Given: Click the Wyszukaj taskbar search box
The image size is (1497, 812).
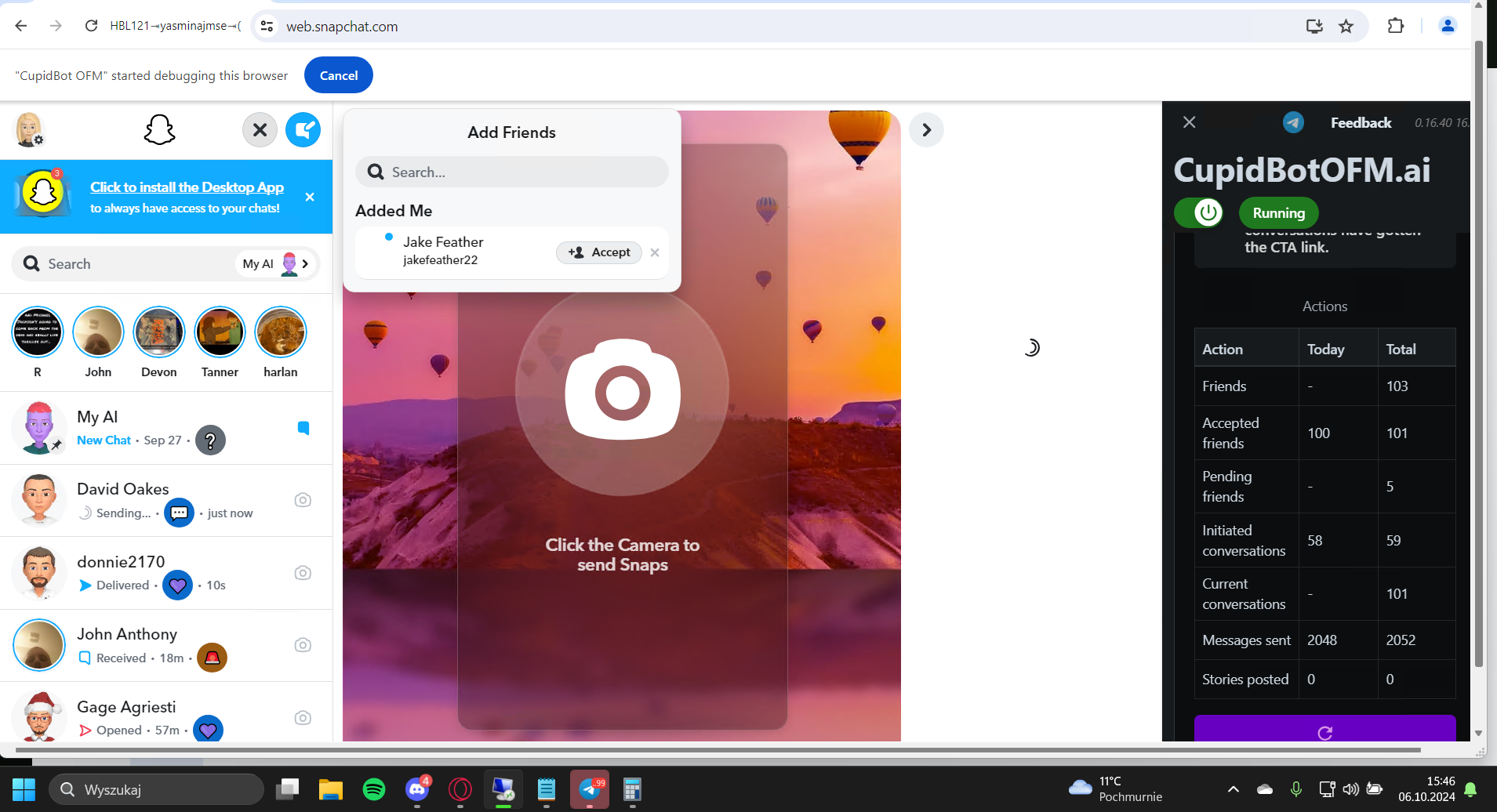Looking at the screenshot, I should [157, 789].
